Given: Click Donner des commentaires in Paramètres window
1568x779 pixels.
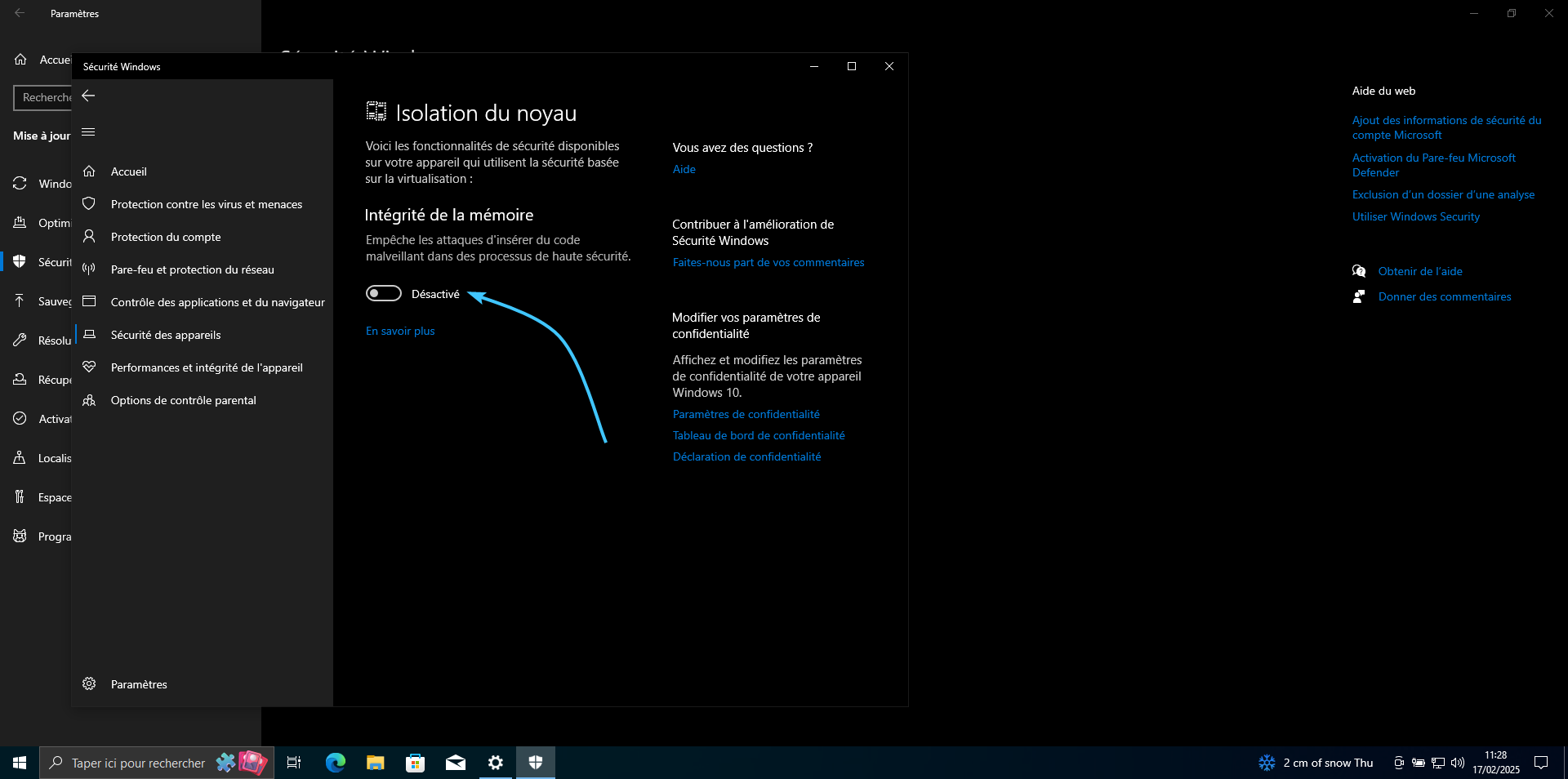Looking at the screenshot, I should (1445, 296).
